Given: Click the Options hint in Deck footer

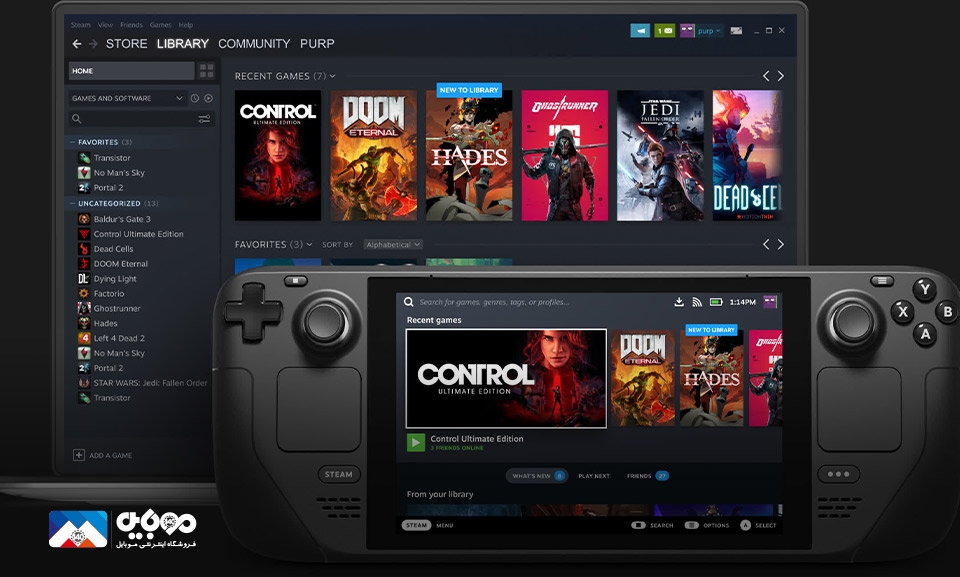Looking at the screenshot, I should pyautogui.click(x=707, y=525).
